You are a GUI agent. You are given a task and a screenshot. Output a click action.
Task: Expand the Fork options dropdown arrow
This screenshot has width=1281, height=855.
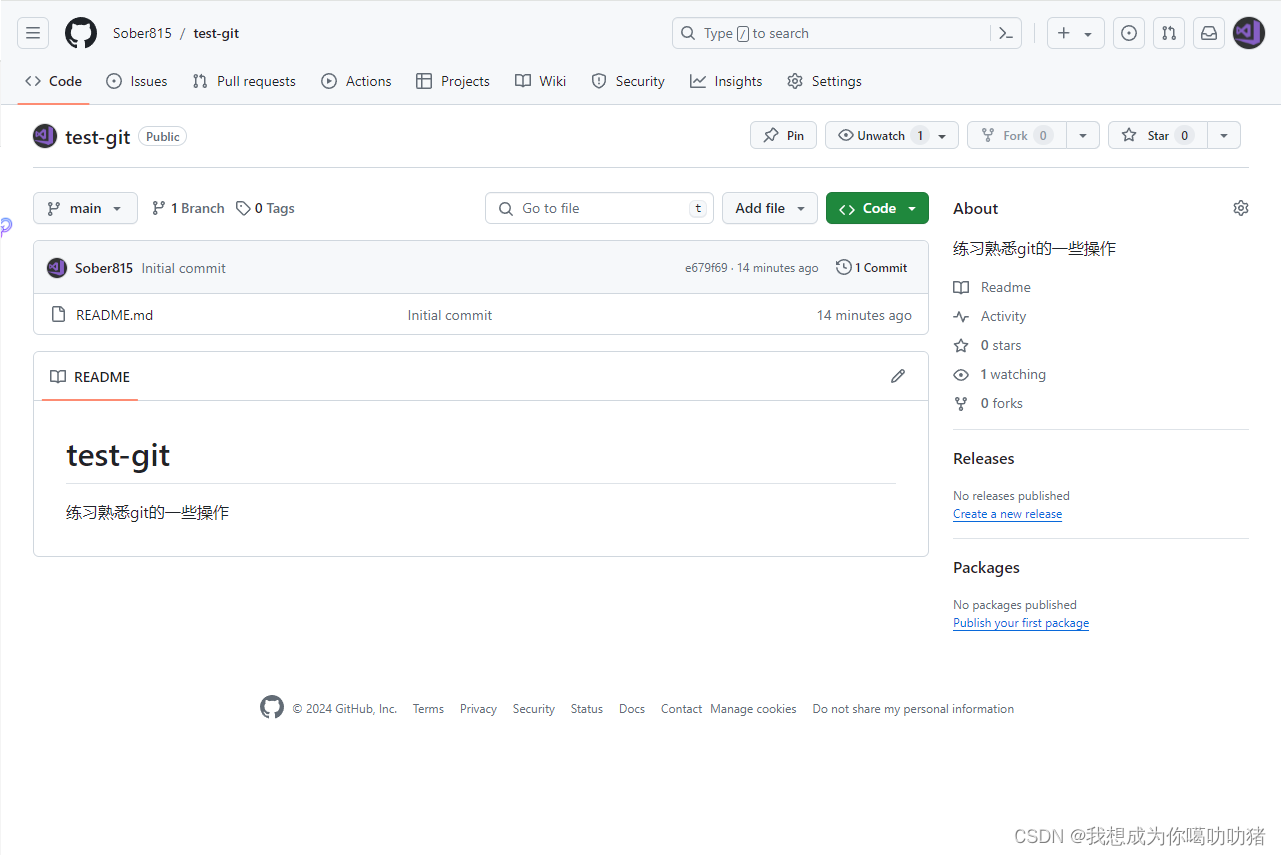tap(1083, 136)
